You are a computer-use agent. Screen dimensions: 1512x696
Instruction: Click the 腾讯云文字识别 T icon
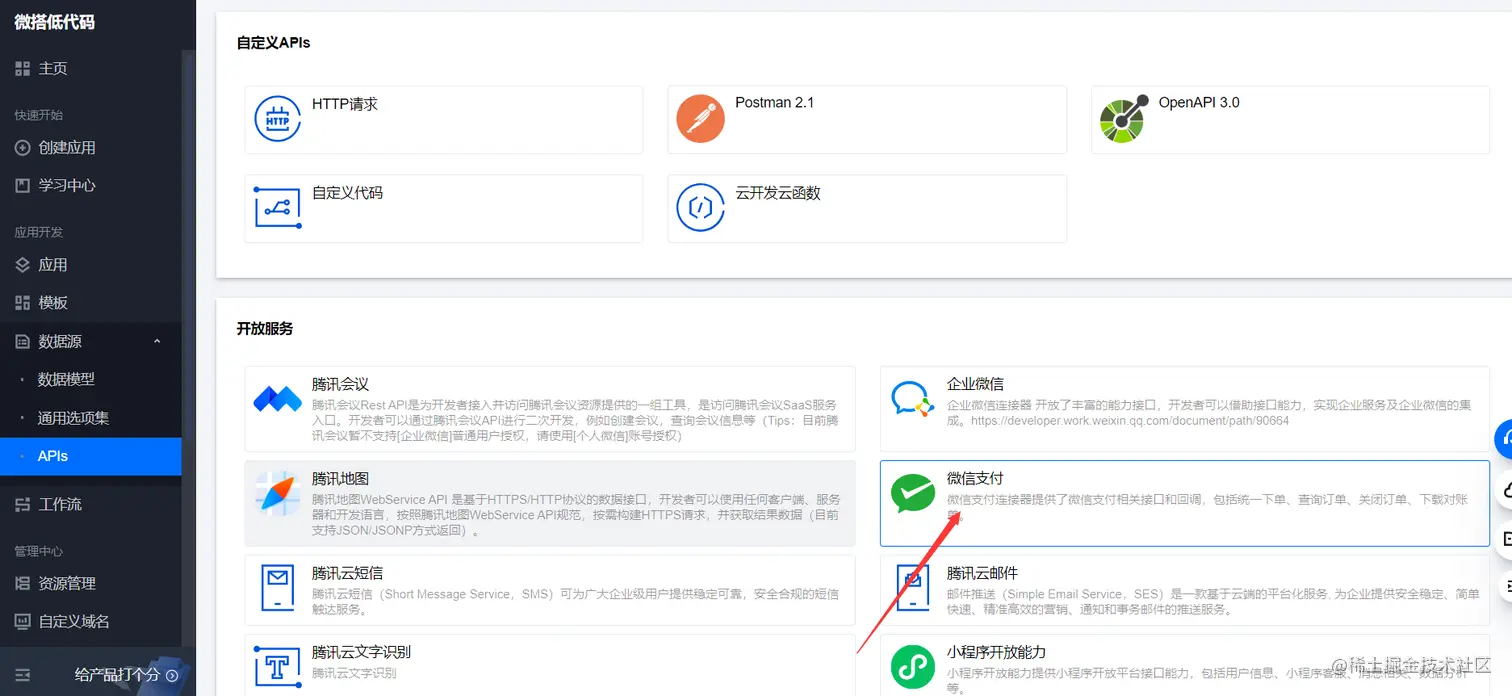pyautogui.click(x=277, y=667)
